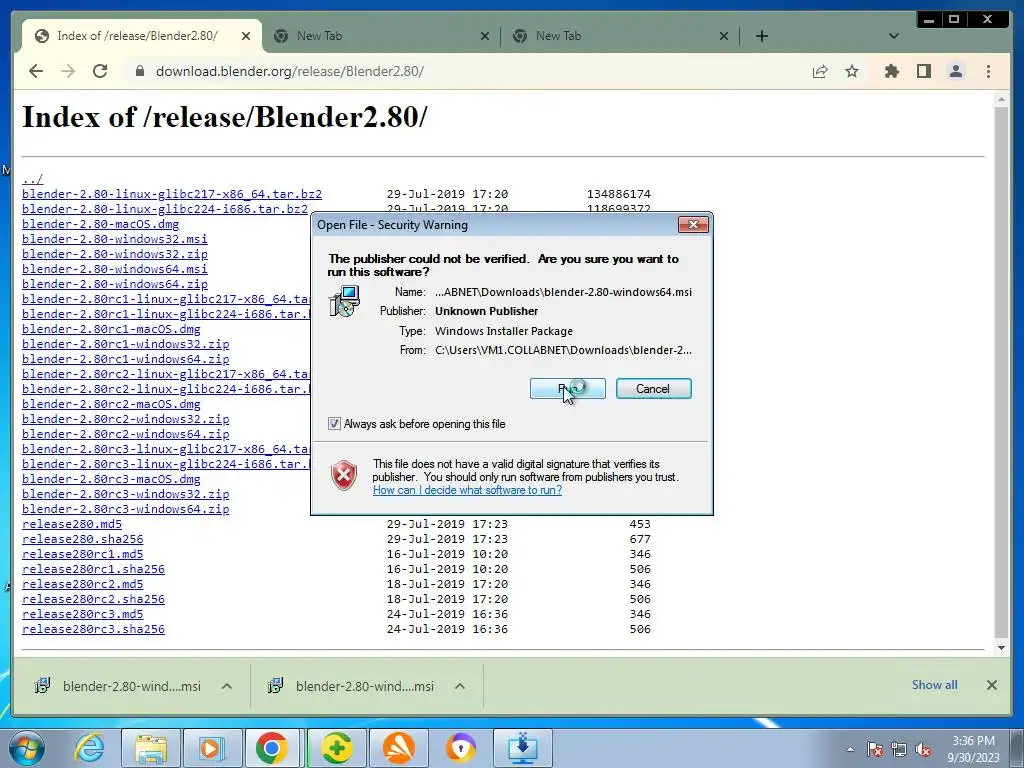Screen dimensions: 1024x768
Task: Switch to the second New Tab
Action: (620, 36)
